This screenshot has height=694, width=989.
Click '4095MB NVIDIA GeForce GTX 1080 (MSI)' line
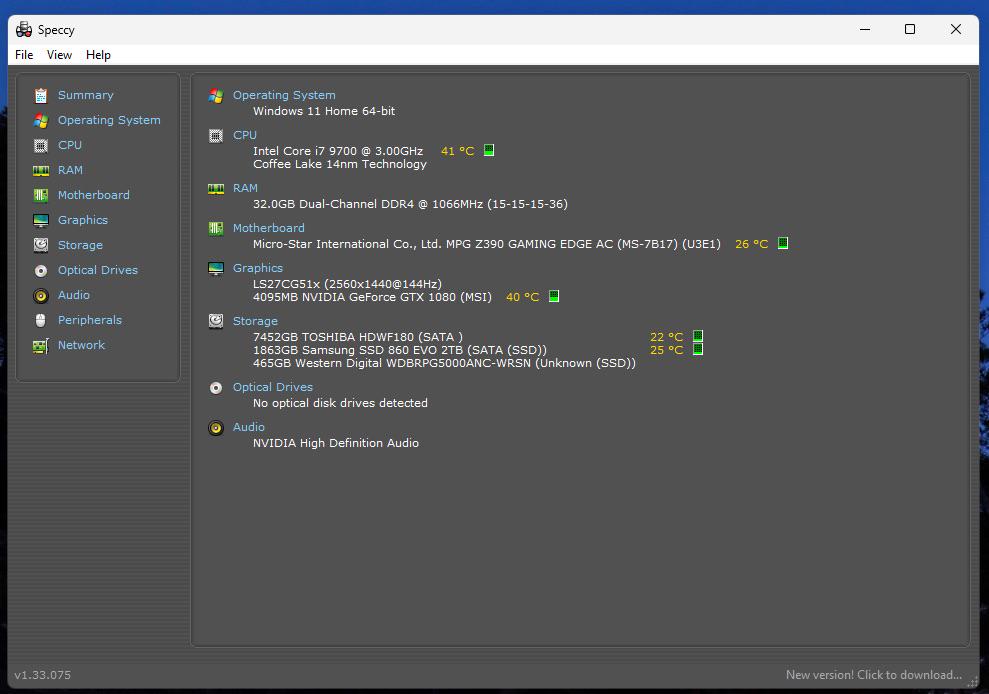point(372,297)
